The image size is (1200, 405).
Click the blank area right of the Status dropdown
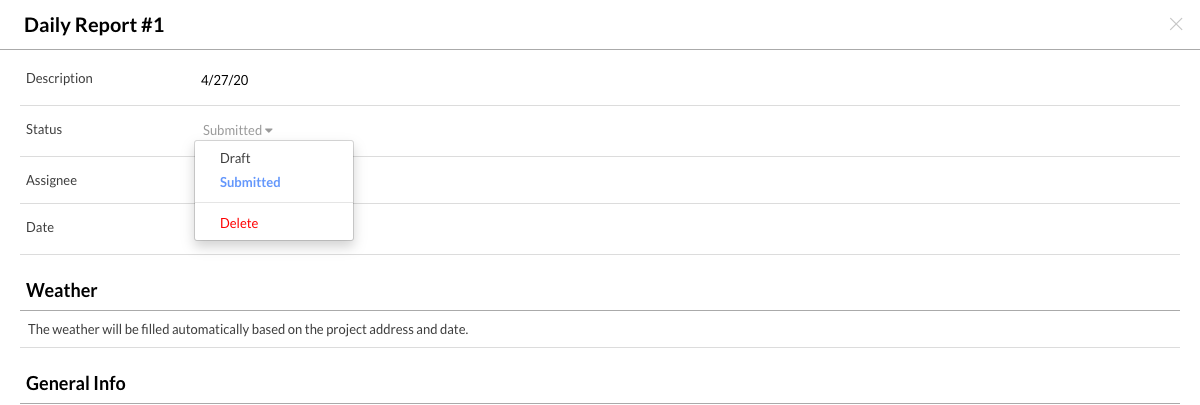click(x=700, y=130)
